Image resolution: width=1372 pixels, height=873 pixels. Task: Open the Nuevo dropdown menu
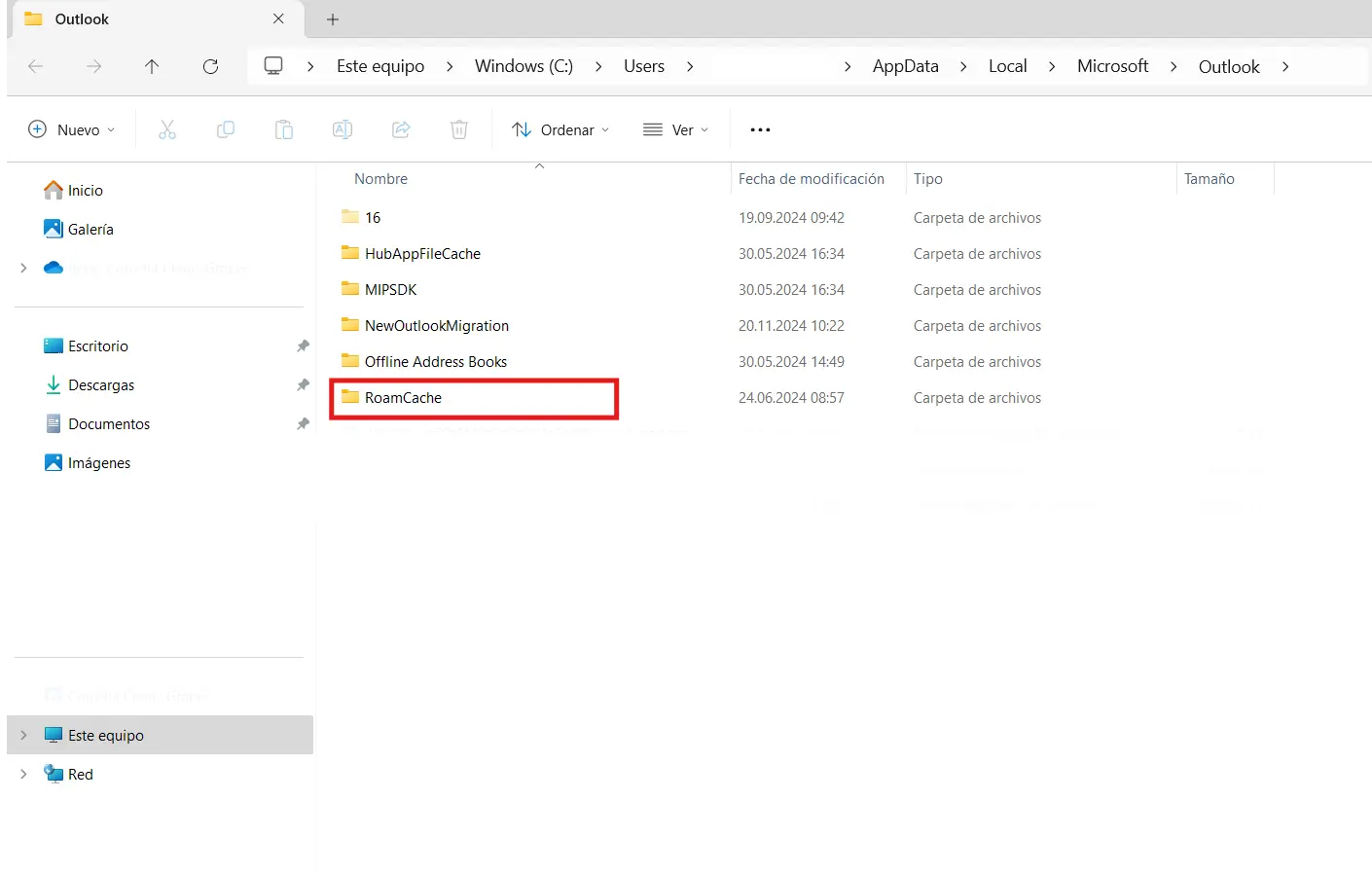point(72,129)
